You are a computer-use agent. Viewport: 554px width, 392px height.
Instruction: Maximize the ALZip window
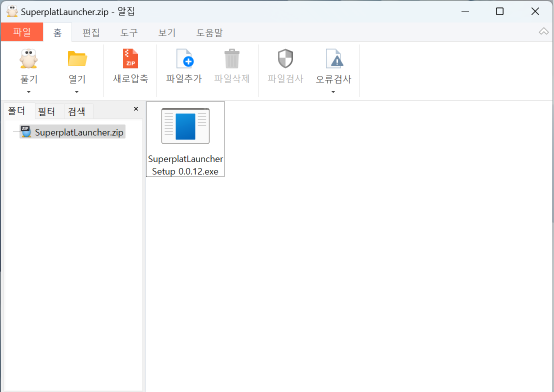(500, 11)
